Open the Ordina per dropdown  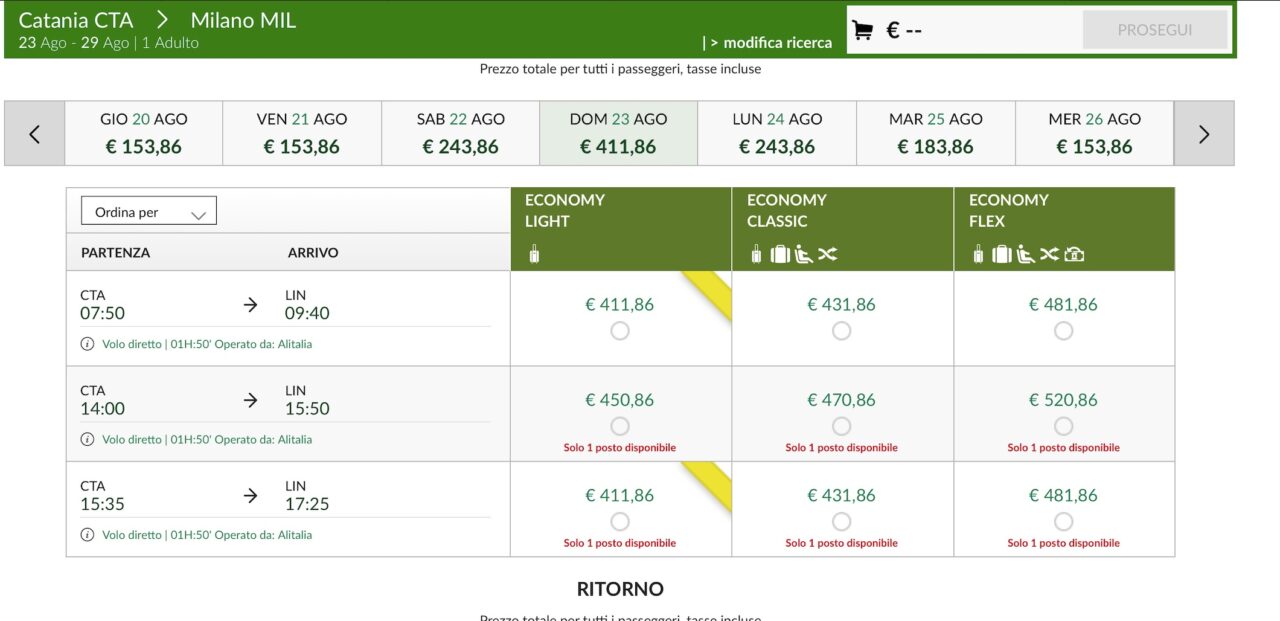coord(149,212)
